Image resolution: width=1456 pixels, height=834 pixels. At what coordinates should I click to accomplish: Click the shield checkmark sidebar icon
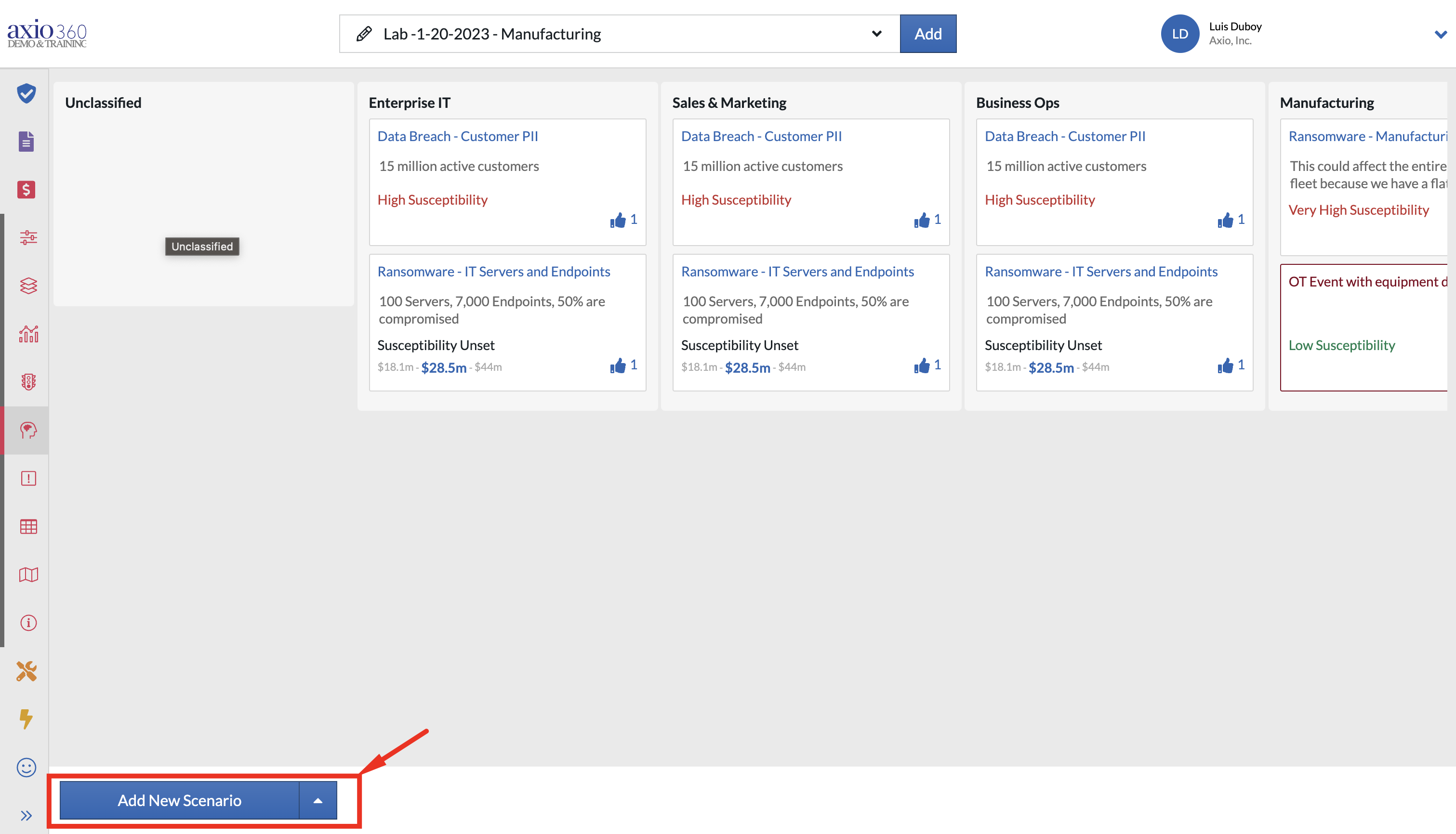26,93
